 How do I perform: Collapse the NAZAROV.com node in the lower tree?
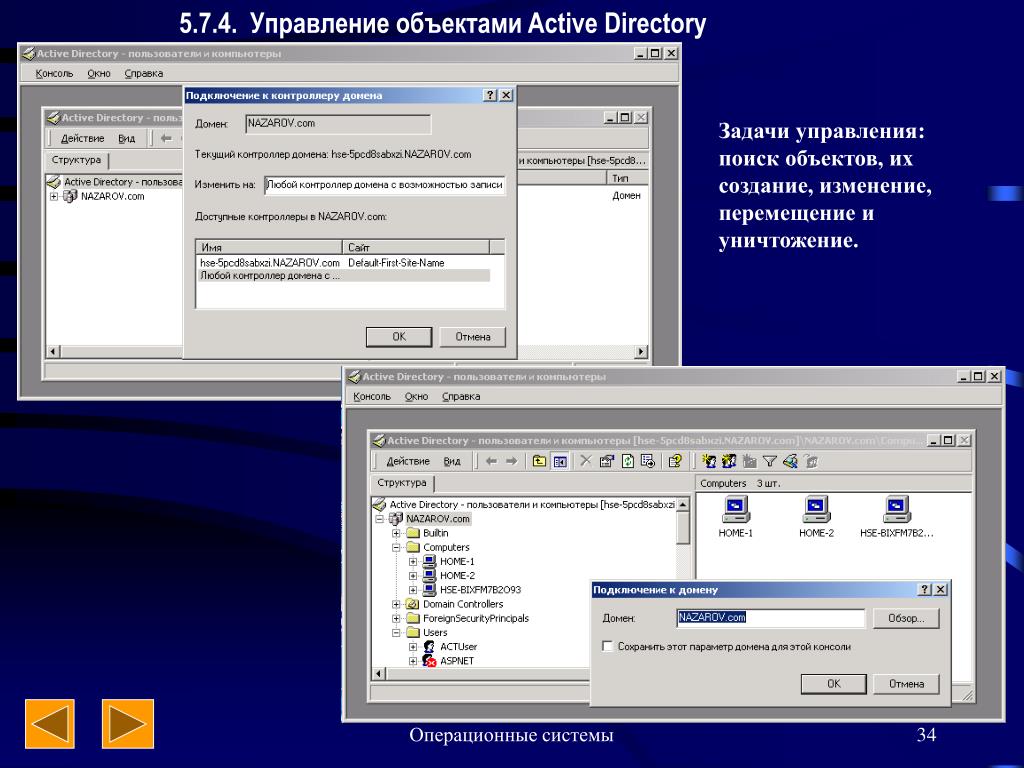(x=379, y=519)
